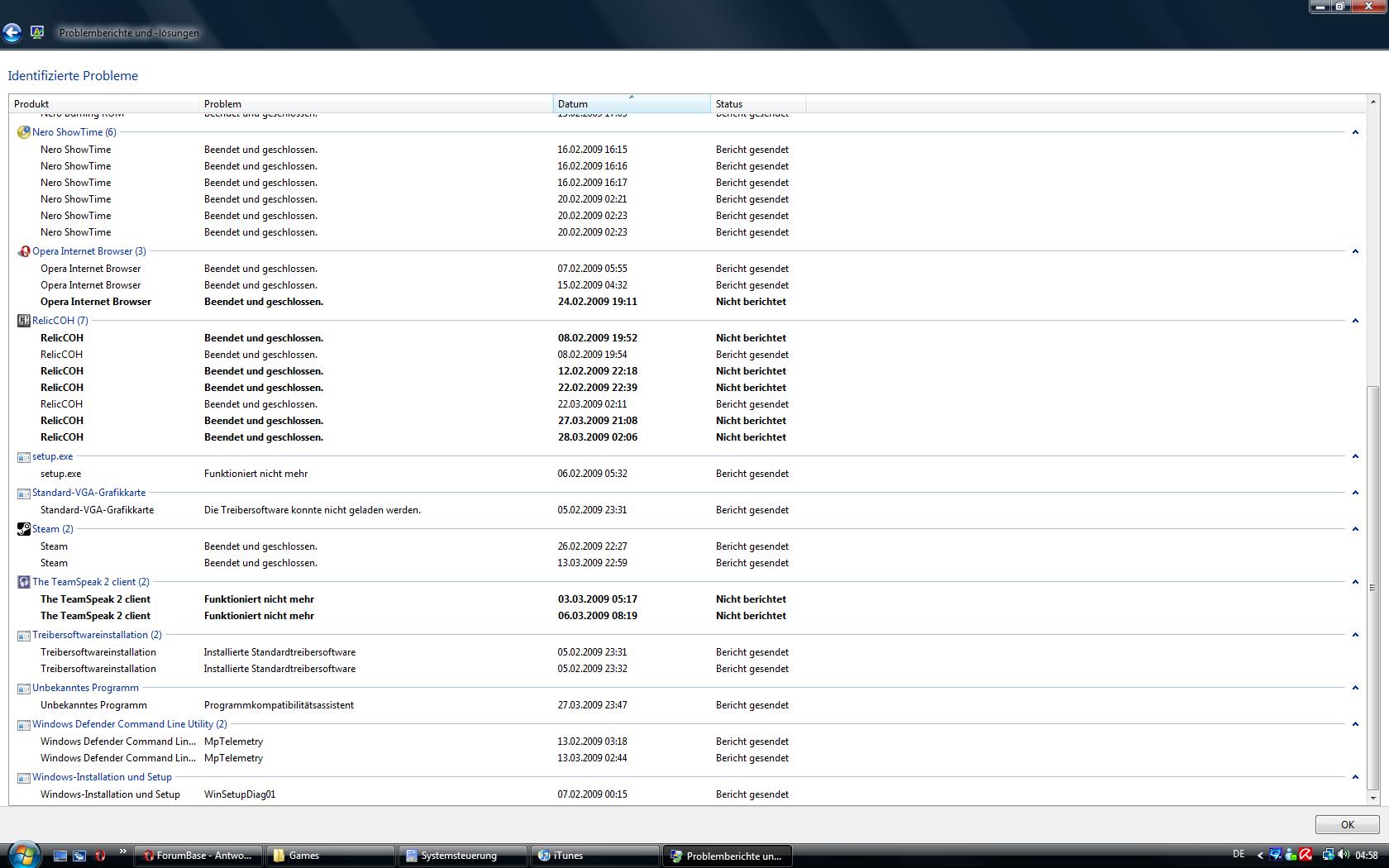Image resolution: width=1389 pixels, height=868 pixels.
Task: Launch Opera from the quick launch bar
Action: pyautogui.click(x=100, y=856)
